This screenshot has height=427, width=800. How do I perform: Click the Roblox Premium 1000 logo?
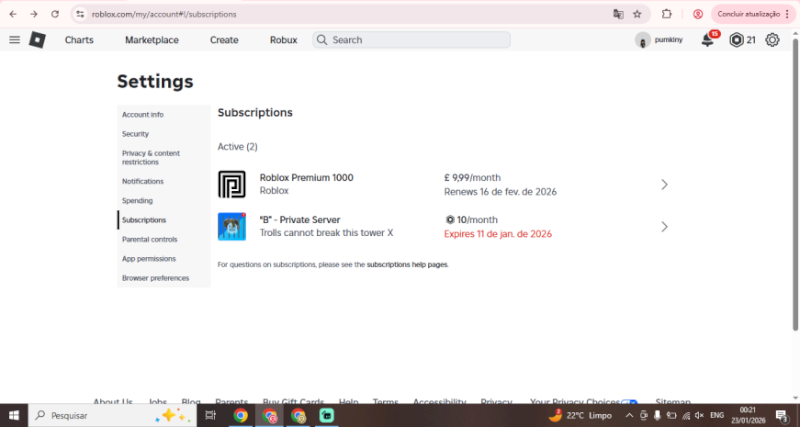[x=232, y=184]
